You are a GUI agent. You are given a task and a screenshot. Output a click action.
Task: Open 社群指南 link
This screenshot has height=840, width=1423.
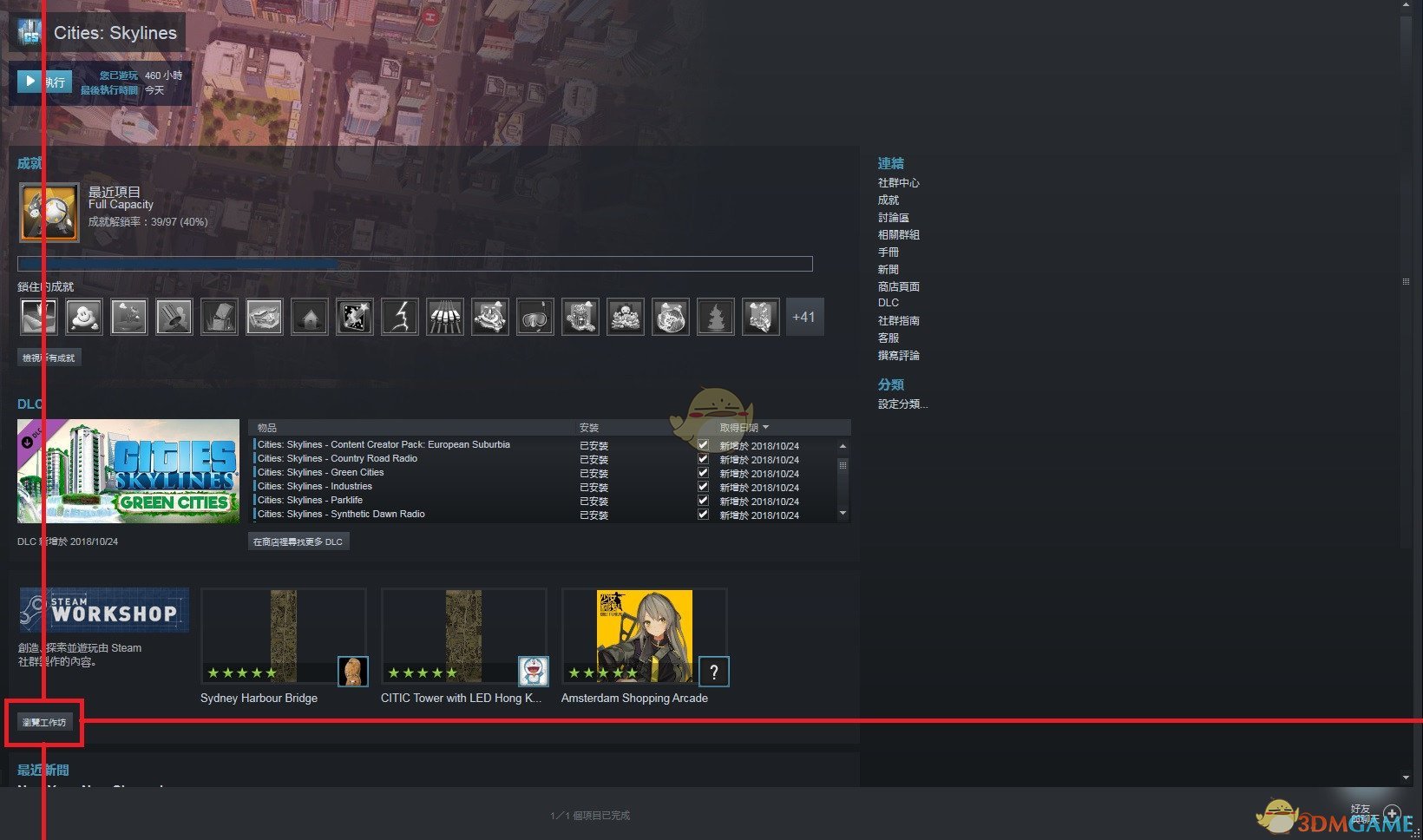[x=898, y=320]
